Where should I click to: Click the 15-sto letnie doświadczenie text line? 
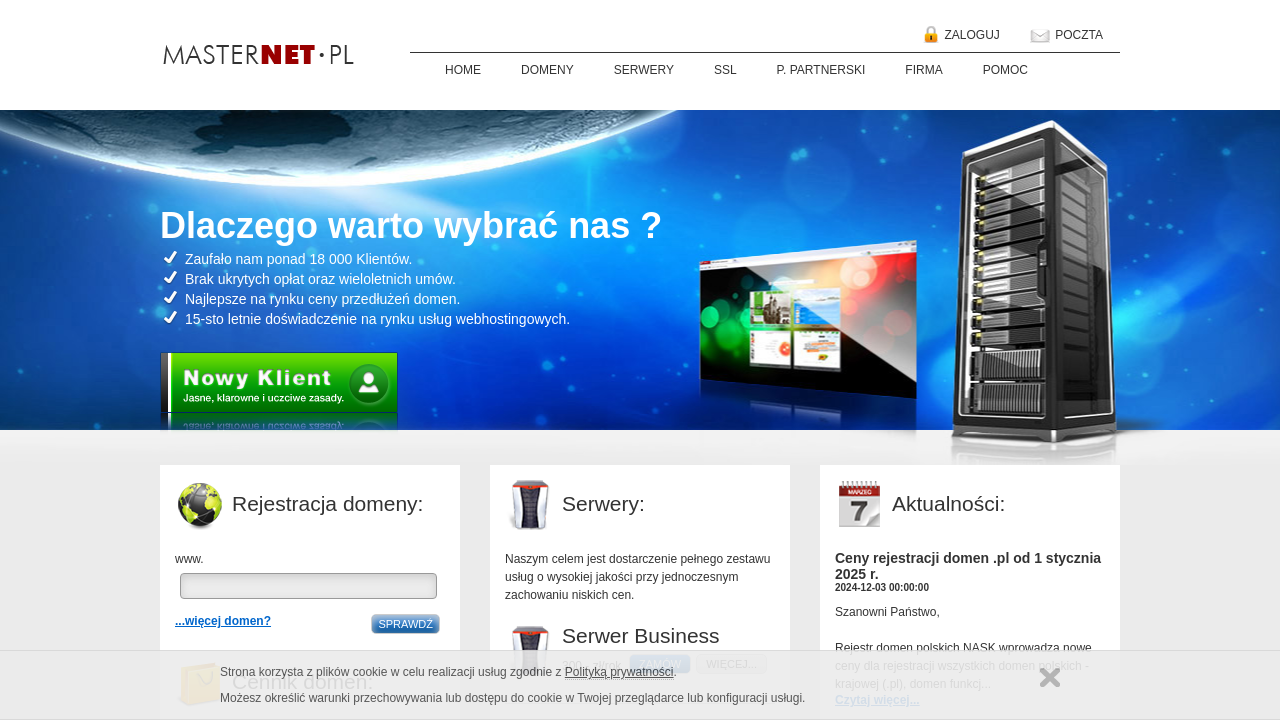(x=377, y=319)
